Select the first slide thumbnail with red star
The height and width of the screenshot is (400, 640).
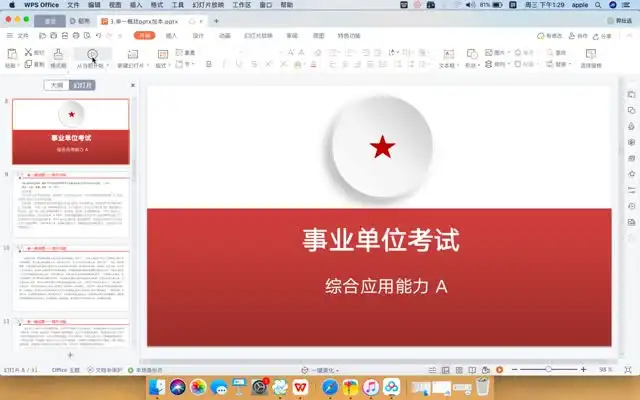pos(70,129)
